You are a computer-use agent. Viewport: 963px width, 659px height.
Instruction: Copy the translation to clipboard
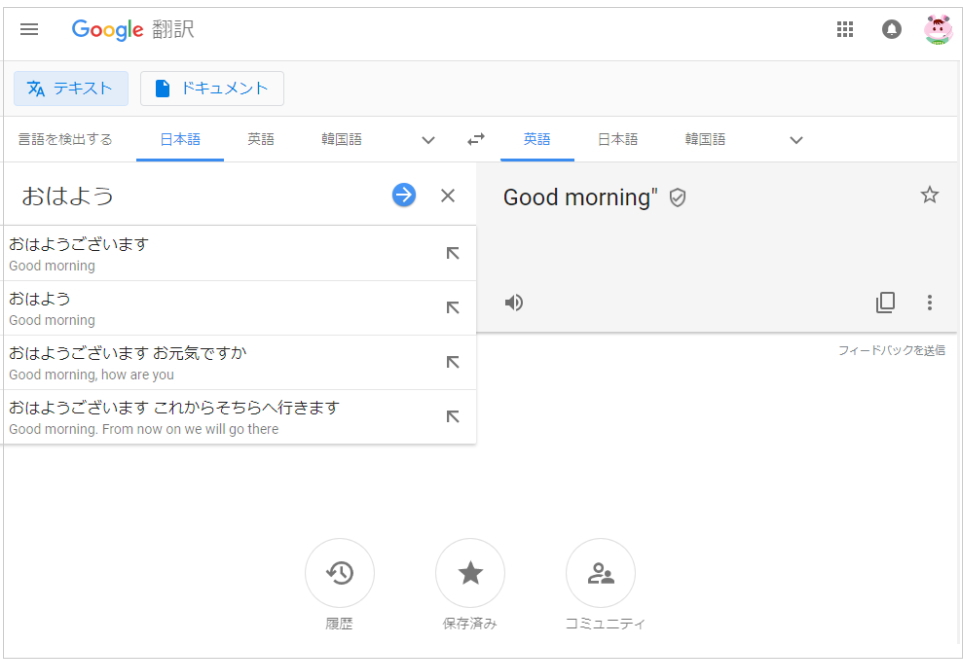[x=885, y=302]
